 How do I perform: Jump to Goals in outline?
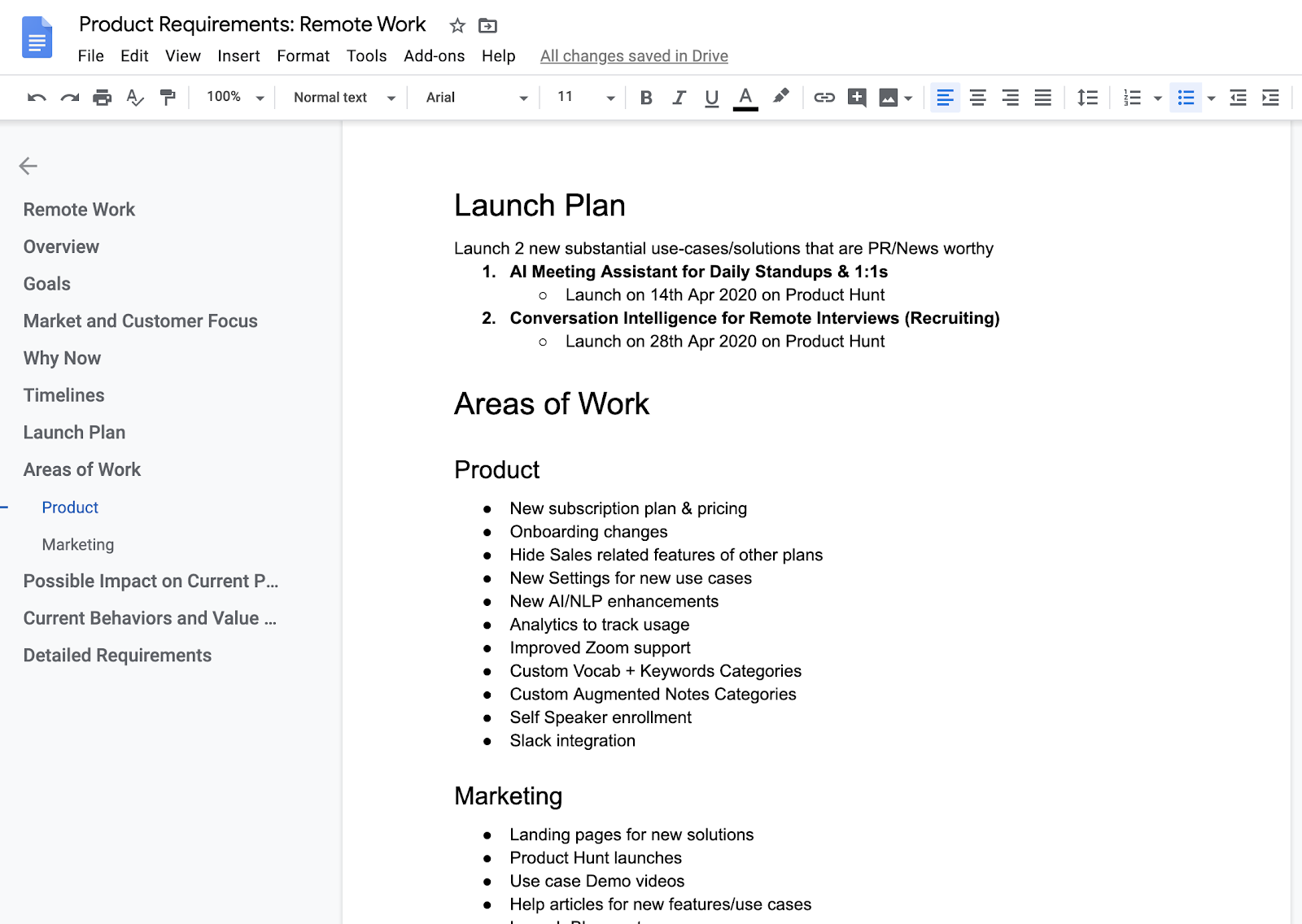tap(47, 284)
